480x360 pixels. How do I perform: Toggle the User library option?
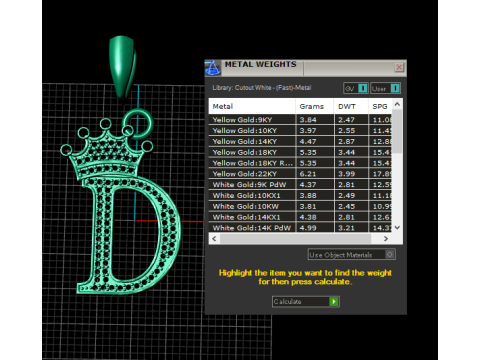point(386,88)
